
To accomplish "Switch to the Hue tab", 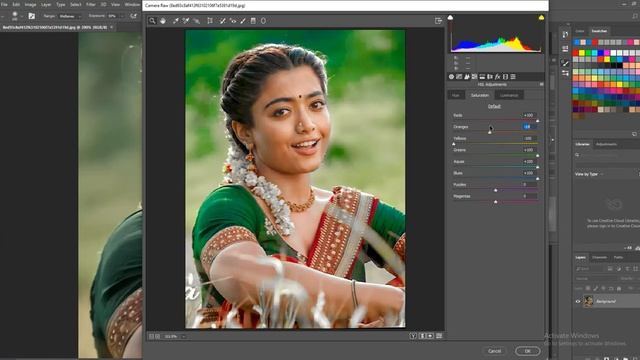I will (456, 95).
